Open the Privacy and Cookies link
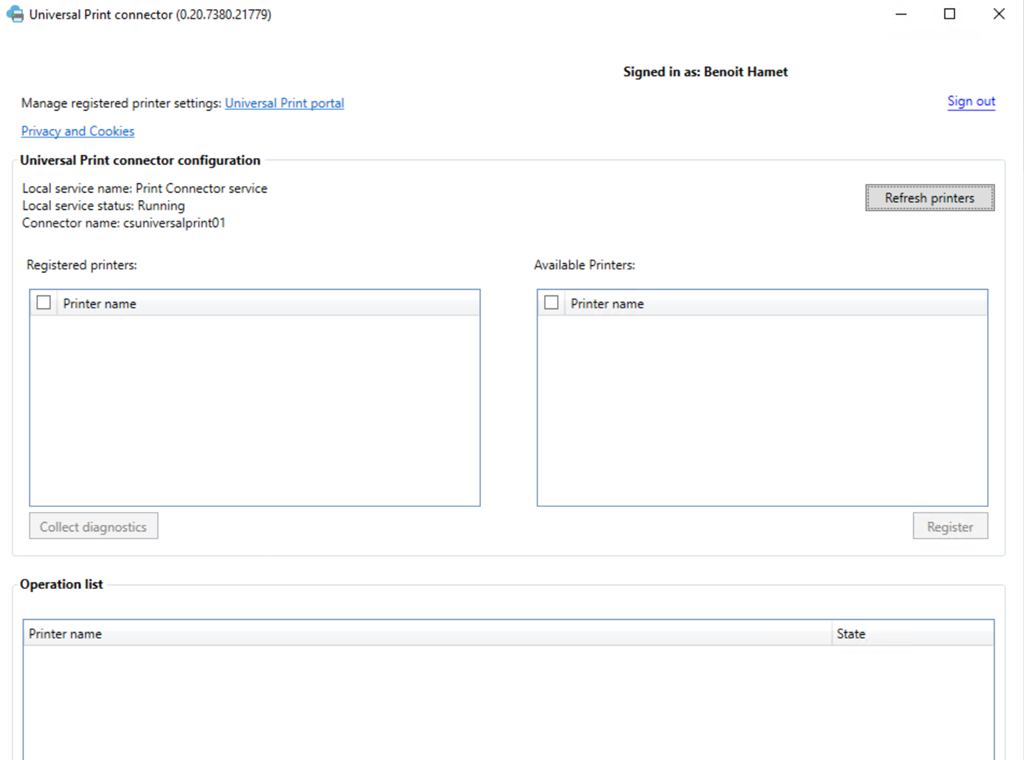The width and height of the screenshot is (1024, 760). coord(78,131)
